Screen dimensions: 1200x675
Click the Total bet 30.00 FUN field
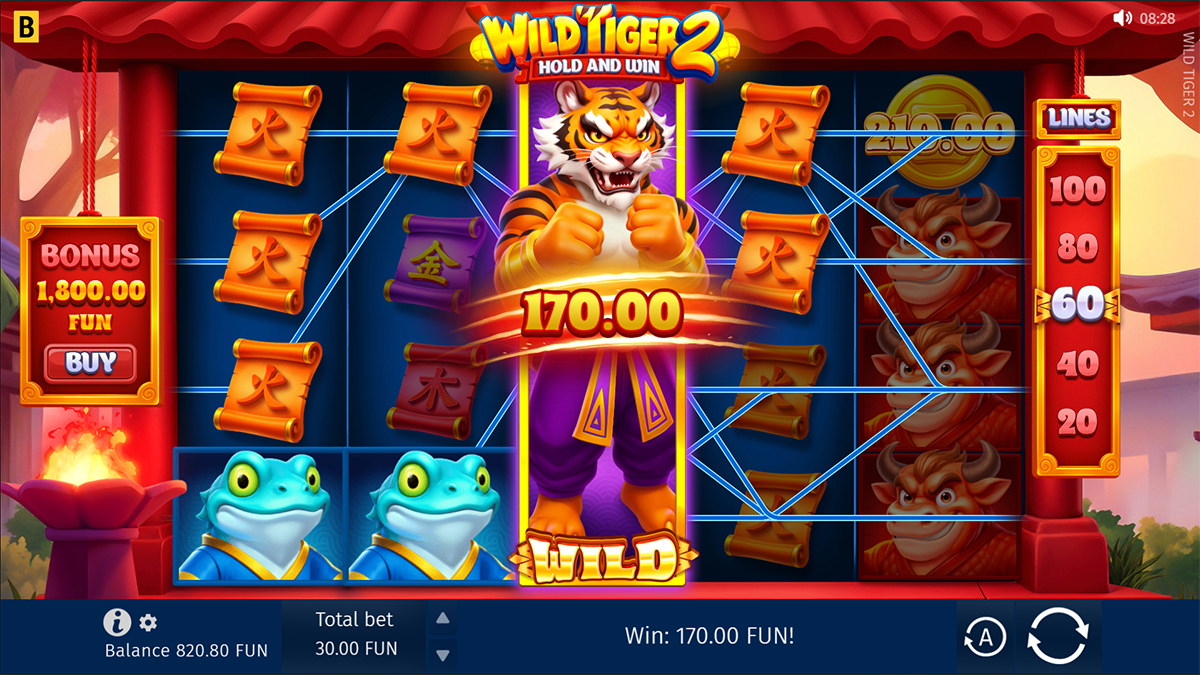355,634
